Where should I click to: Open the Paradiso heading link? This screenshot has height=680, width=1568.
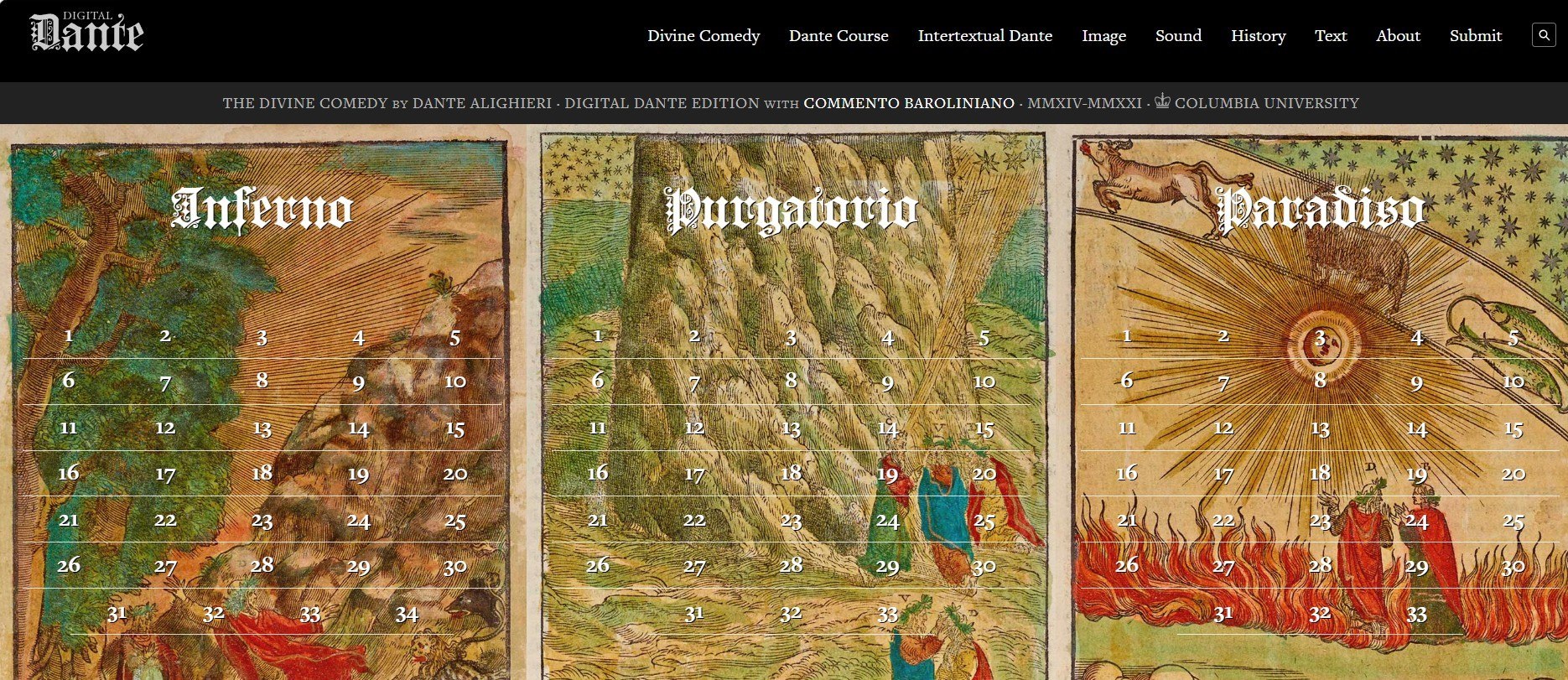[1321, 210]
